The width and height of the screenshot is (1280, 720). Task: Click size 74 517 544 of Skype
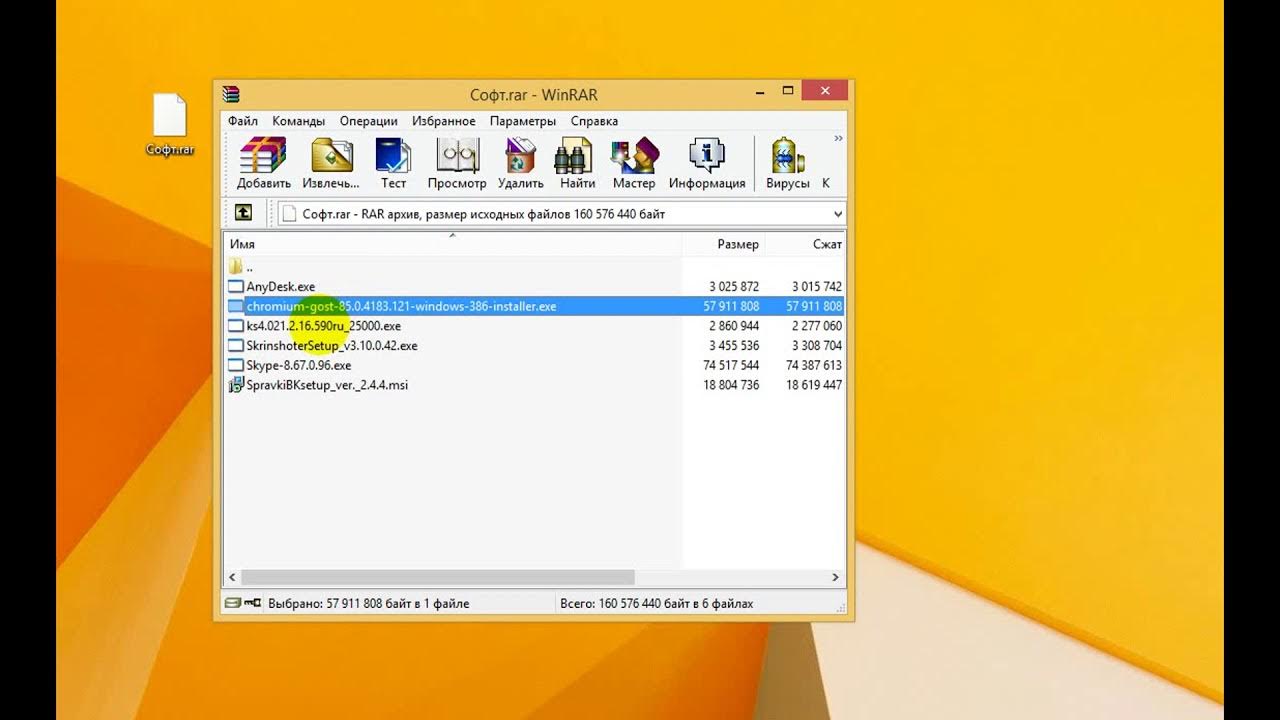(x=731, y=365)
